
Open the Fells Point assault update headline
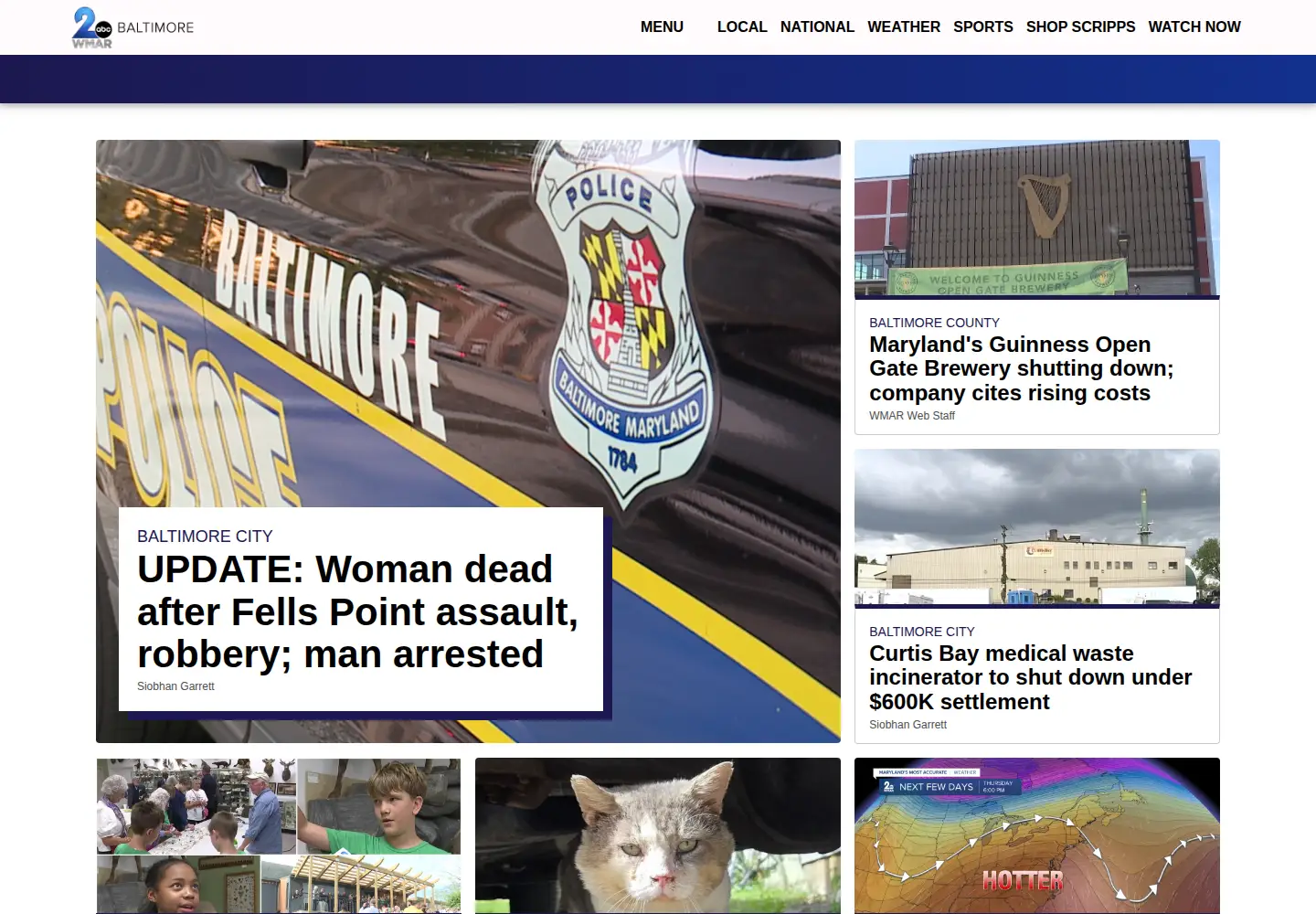358,611
